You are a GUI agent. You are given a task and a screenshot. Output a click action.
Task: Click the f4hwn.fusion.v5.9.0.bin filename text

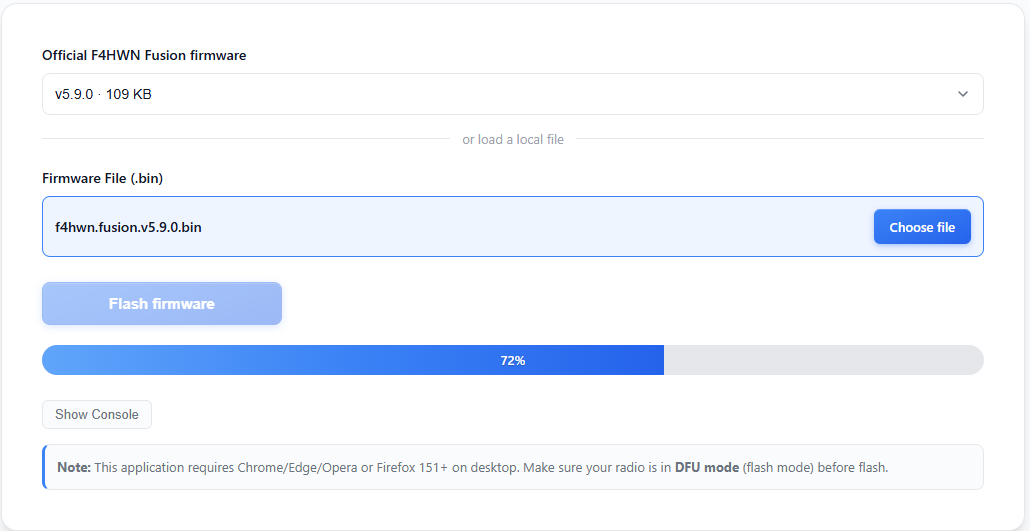click(128, 227)
